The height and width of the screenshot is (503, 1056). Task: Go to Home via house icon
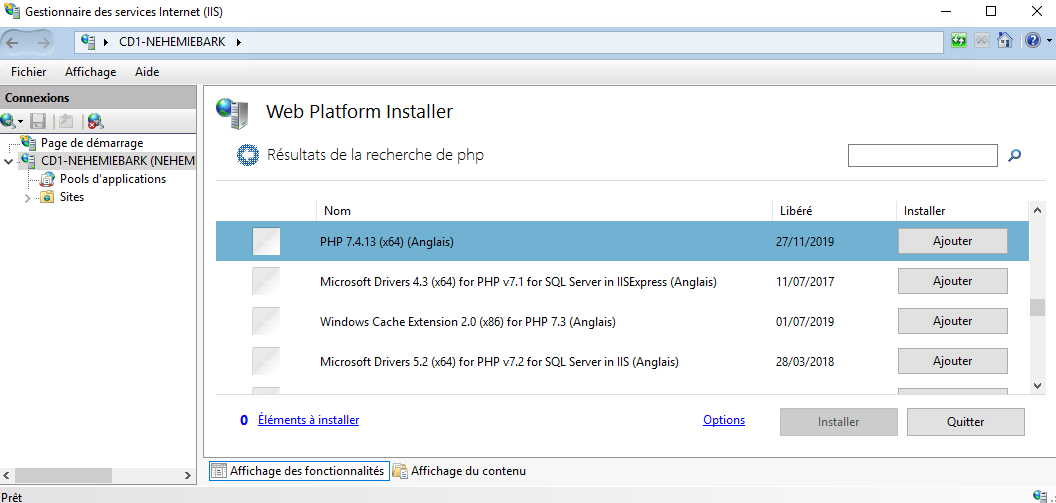pos(1004,41)
